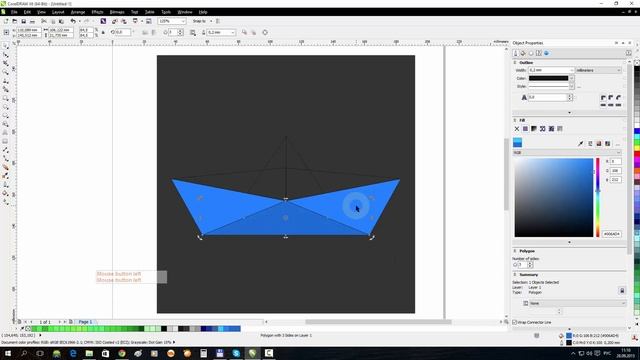
Task: Click the R value input field
Action: point(616,162)
